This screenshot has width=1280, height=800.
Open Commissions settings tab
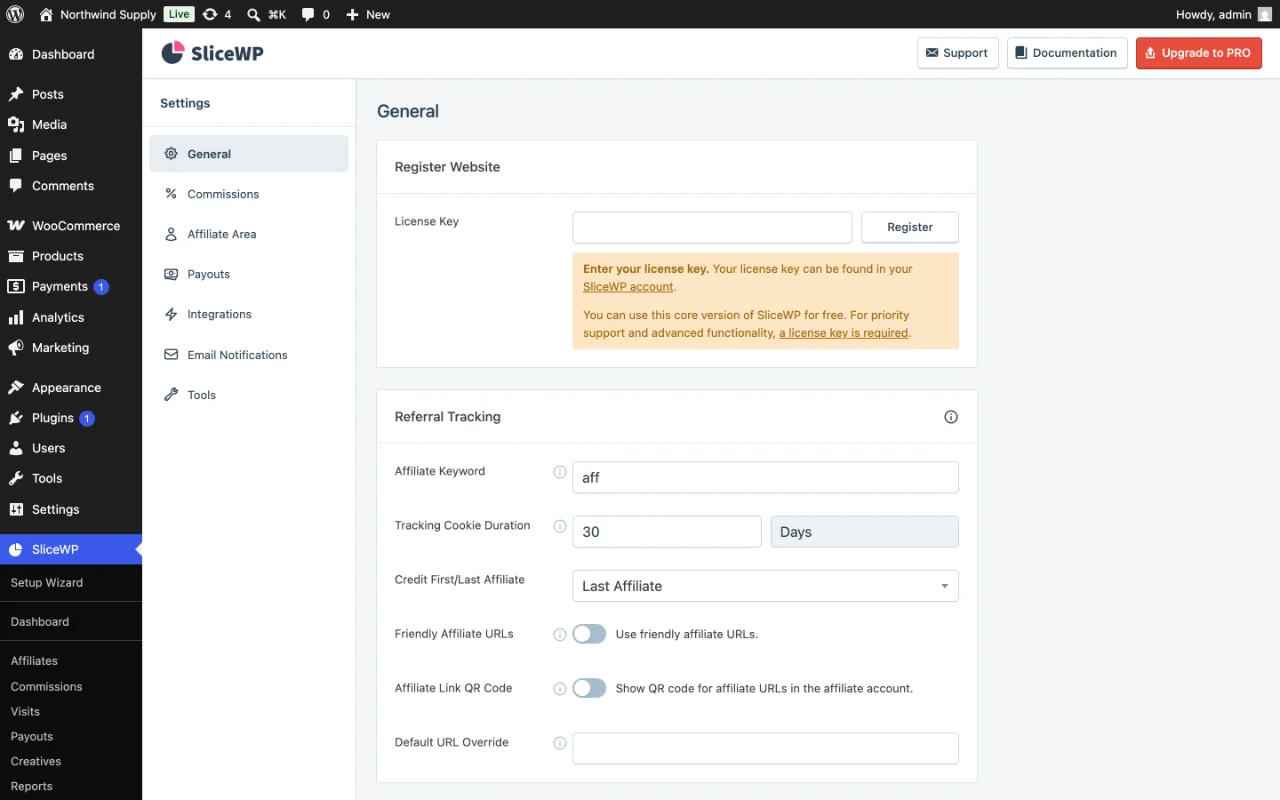click(x=249, y=194)
